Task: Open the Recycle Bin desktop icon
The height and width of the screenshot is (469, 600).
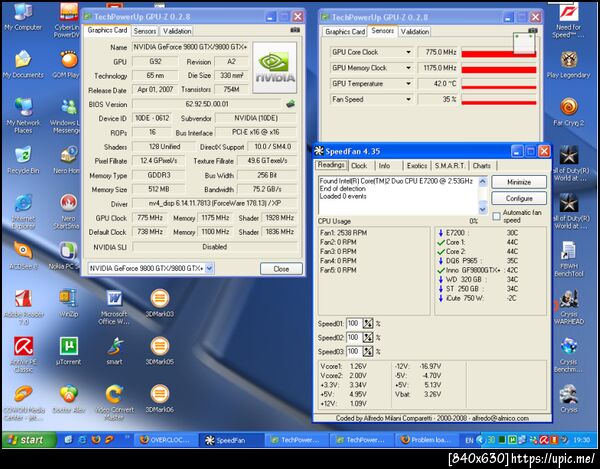Action: click(x=23, y=160)
